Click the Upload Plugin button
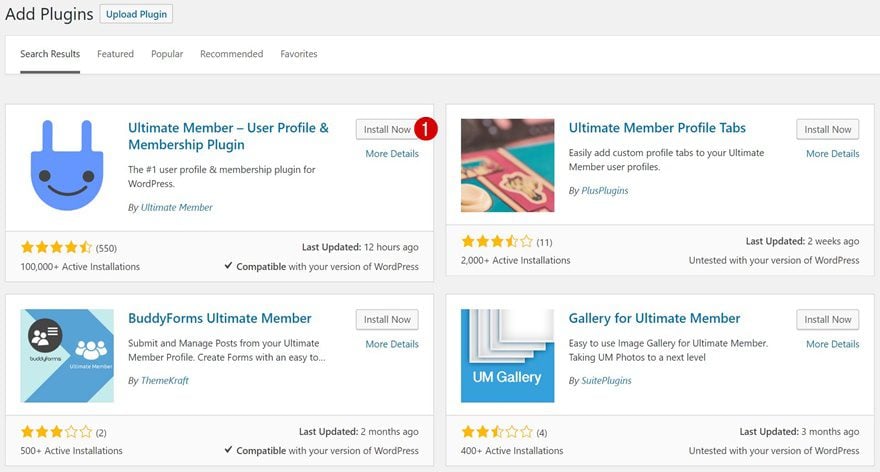Image resolution: width=880 pixels, height=472 pixels. coord(136,14)
